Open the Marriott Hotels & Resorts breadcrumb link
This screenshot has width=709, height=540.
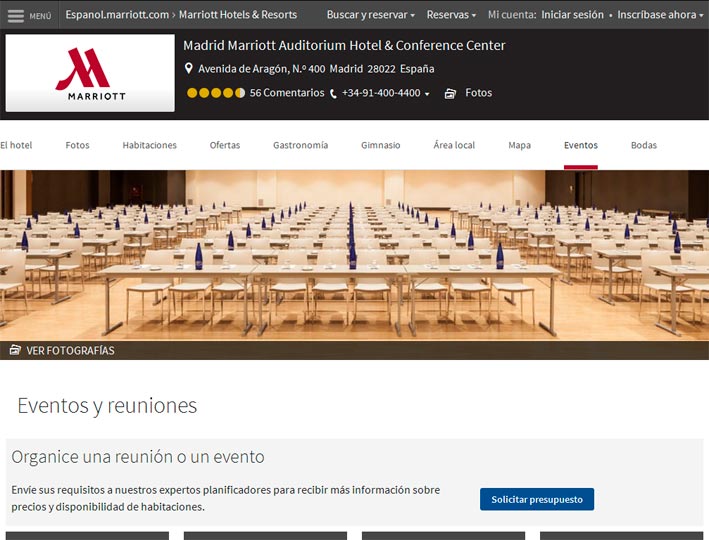(238, 15)
